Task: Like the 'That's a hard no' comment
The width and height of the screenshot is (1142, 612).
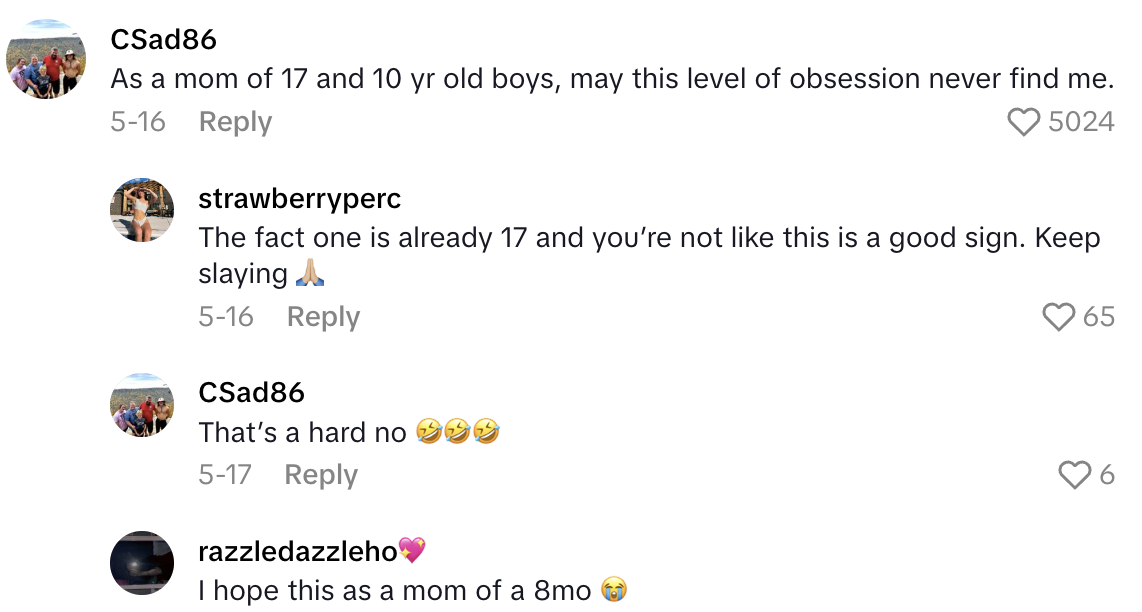Action: [1077, 474]
